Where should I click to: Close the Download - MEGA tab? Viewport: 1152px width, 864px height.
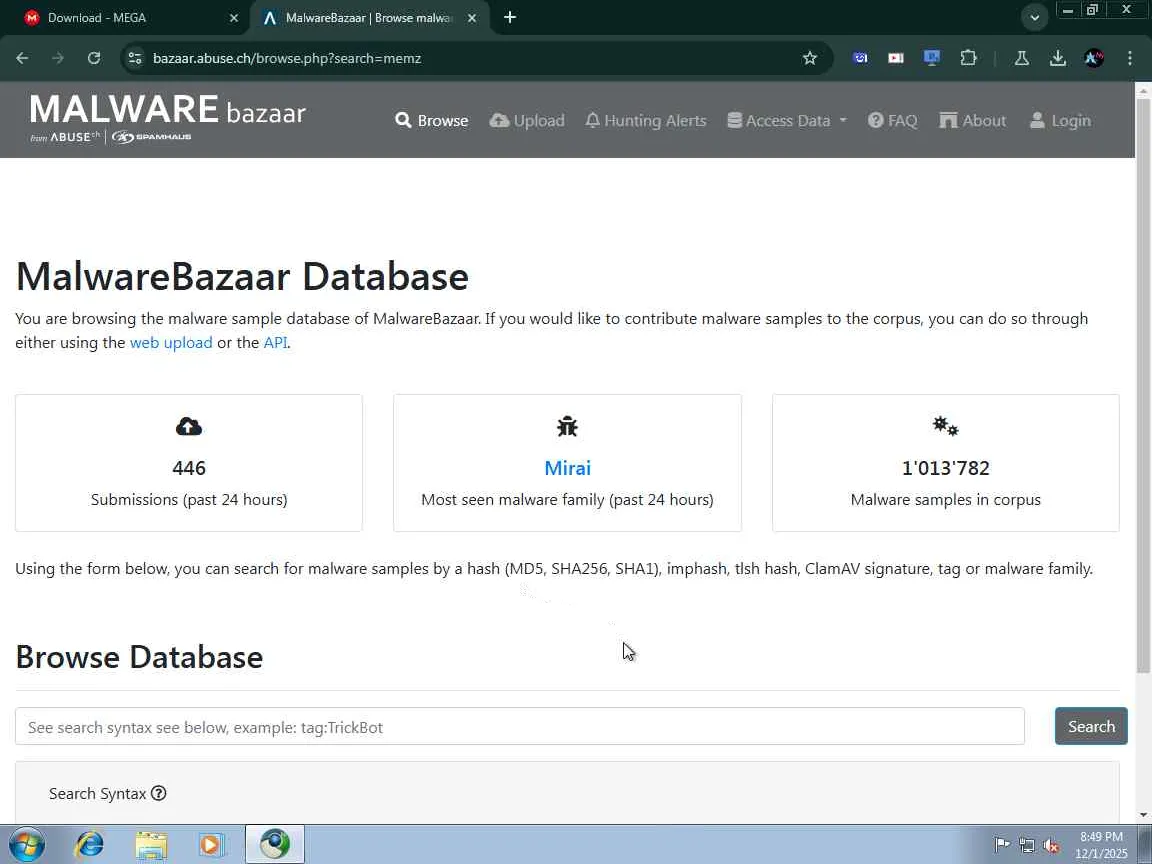coord(234,18)
